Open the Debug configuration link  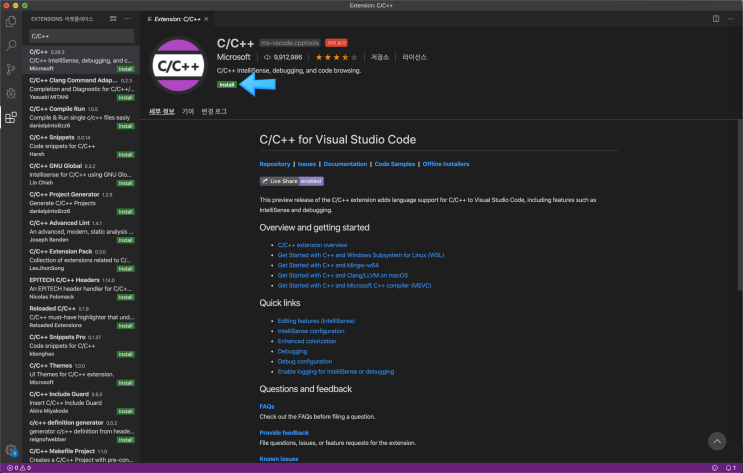(x=305, y=362)
